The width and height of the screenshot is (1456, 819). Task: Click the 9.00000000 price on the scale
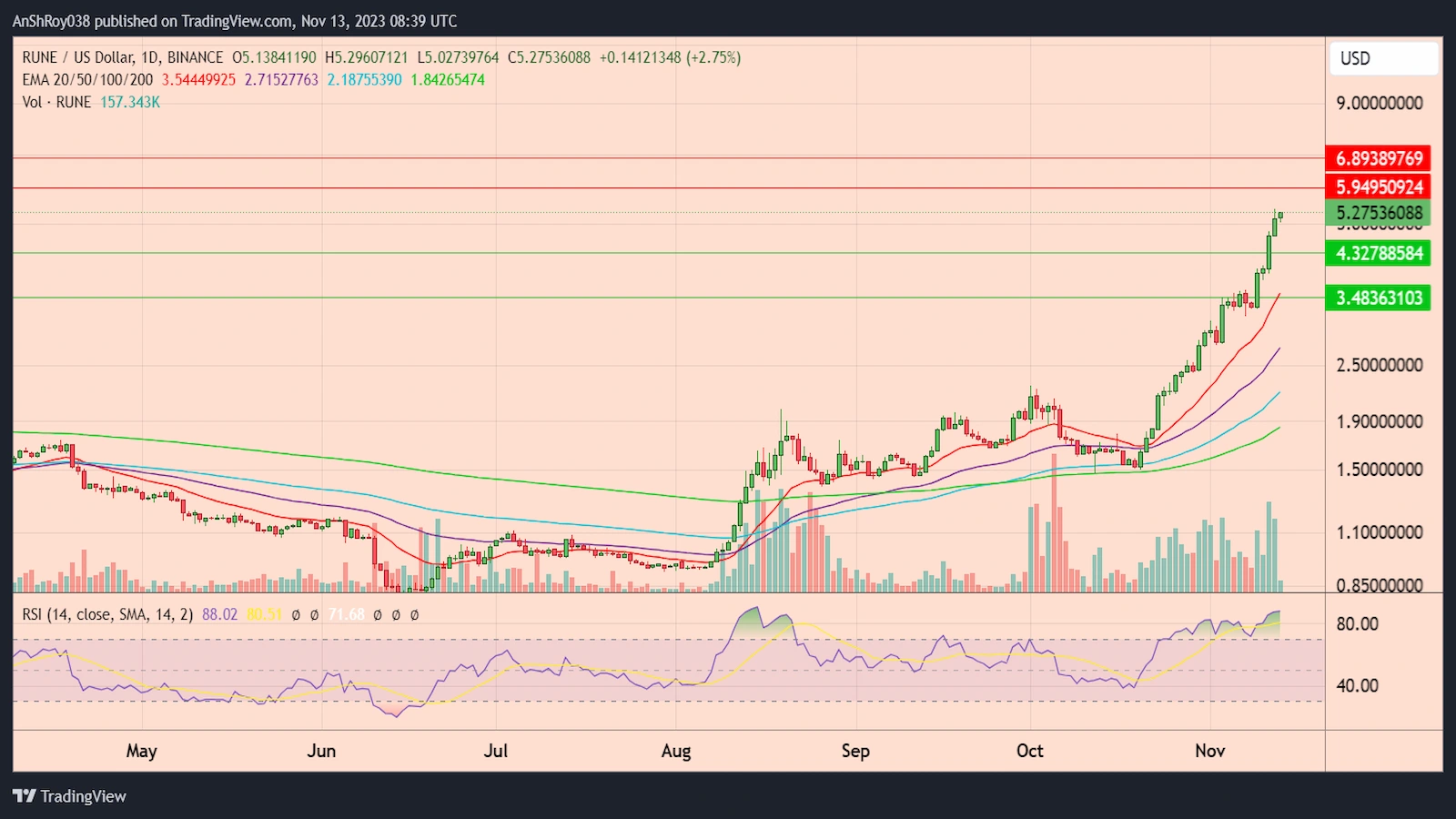coord(1379,105)
